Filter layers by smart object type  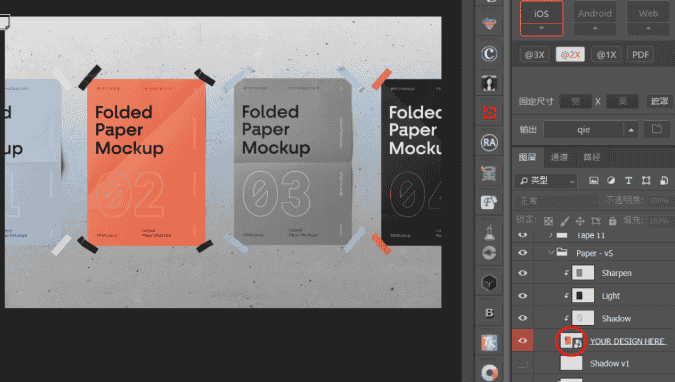pyautogui.click(x=664, y=180)
